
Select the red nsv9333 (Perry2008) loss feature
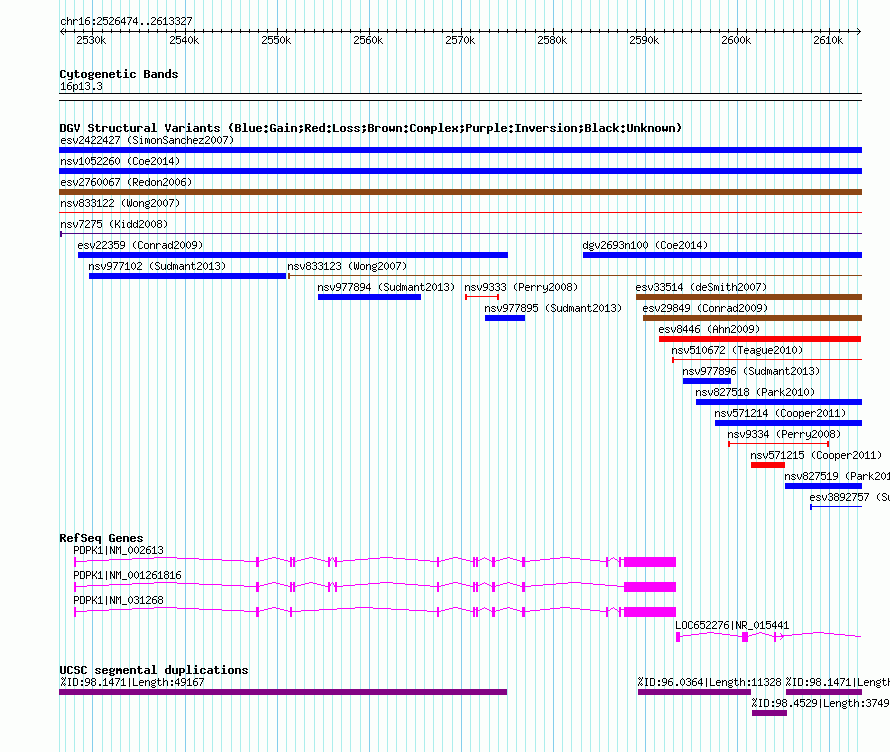coord(482,297)
